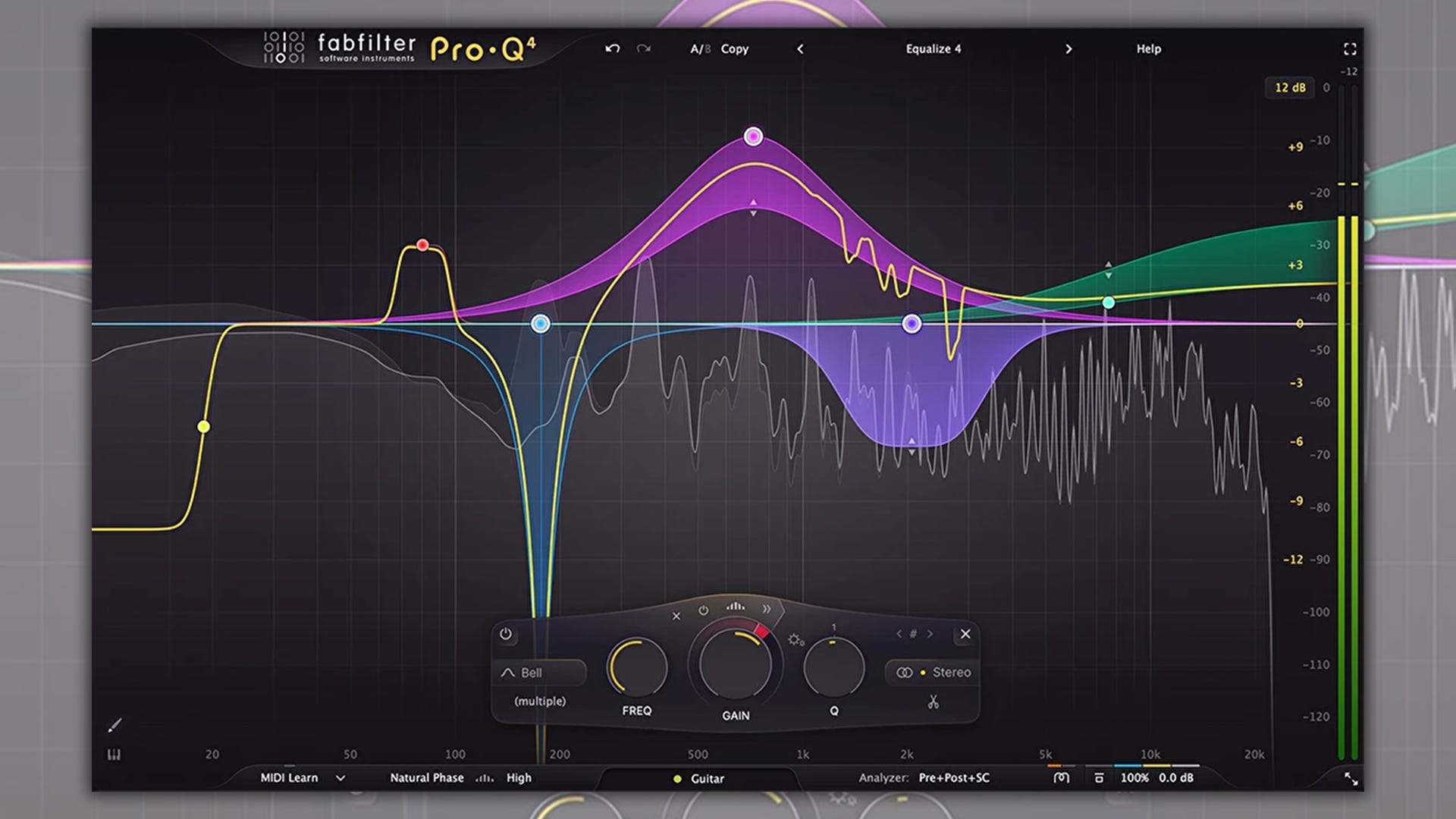Click the spectrum dynamics icon above gain
This screenshot has height=819, width=1456.
[x=735, y=607]
